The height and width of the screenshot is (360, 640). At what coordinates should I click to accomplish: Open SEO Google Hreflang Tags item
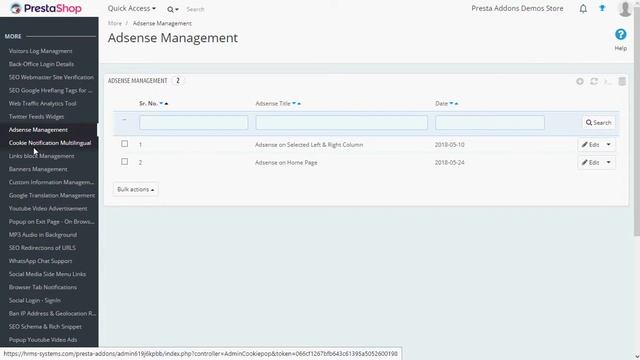click(x=51, y=90)
